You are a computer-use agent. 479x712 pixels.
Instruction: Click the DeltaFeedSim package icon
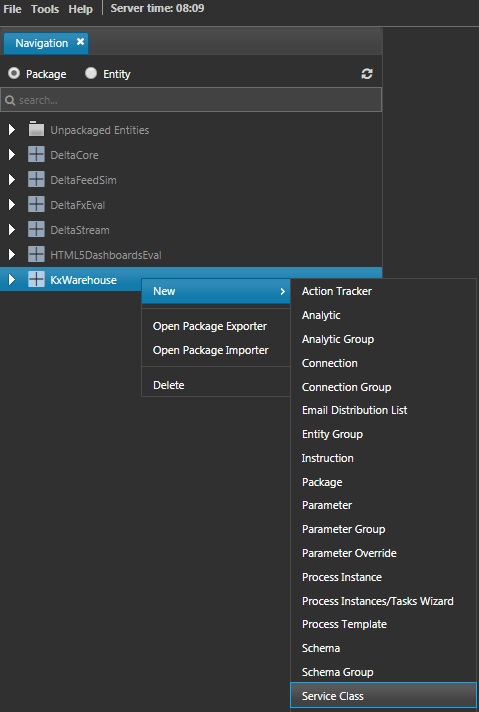click(x=36, y=180)
